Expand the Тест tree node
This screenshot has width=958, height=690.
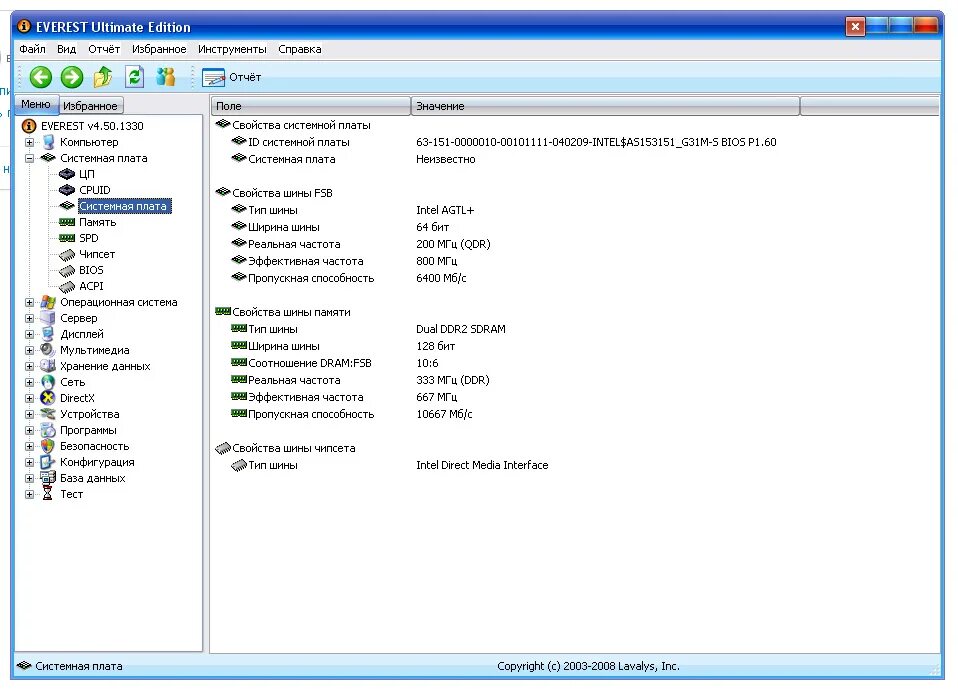pyautogui.click(x=29, y=494)
